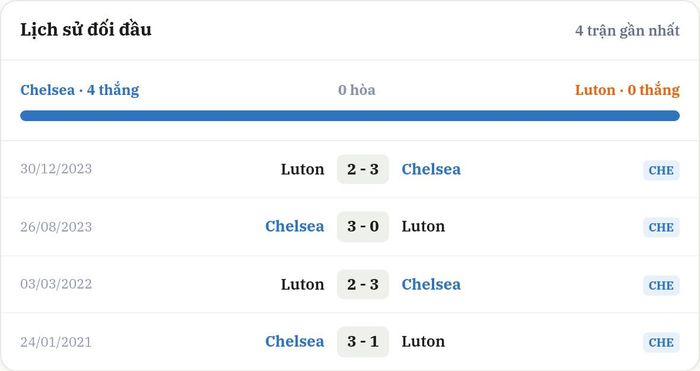Image resolution: width=700 pixels, height=371 pixels.
Task: Select the 2 - 3 score on 30/12/2023
Action: tap(363, 169)
